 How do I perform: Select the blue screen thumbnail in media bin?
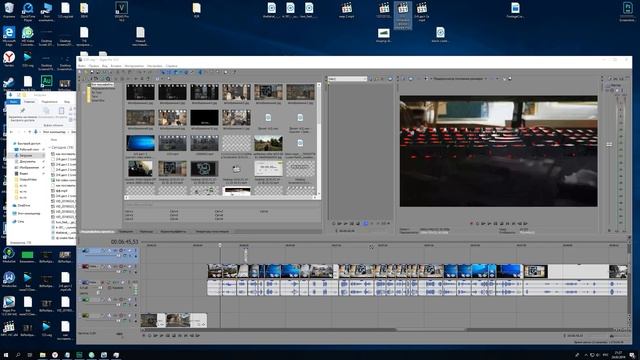(140, 143)
